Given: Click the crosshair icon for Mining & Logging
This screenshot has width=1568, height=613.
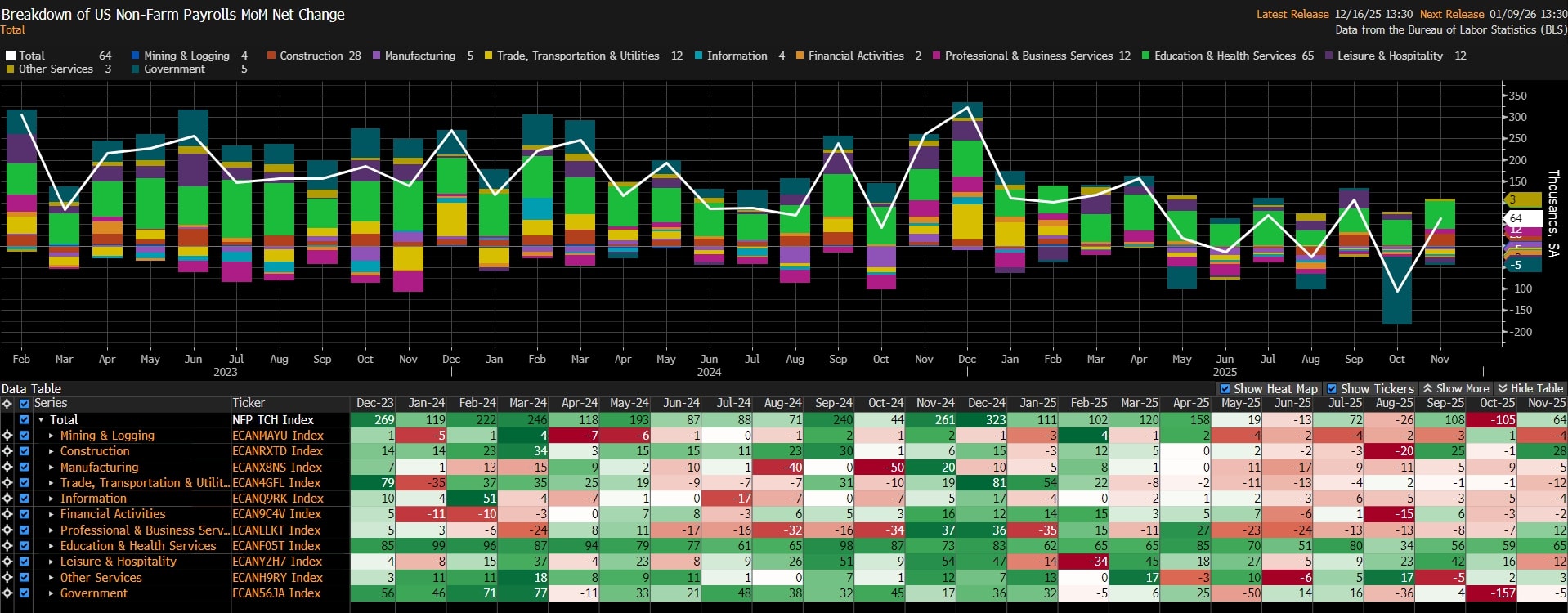Looking at the screenshot, I should [x=7, y=436].
